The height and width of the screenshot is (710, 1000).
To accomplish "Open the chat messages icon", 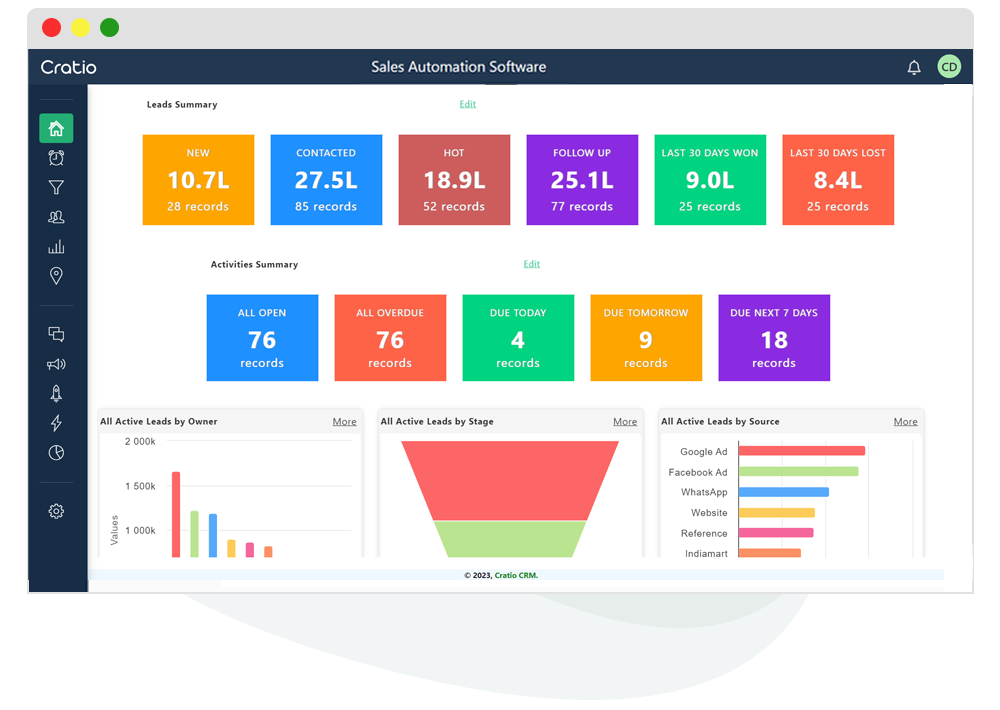I will [x=56, y=335].
